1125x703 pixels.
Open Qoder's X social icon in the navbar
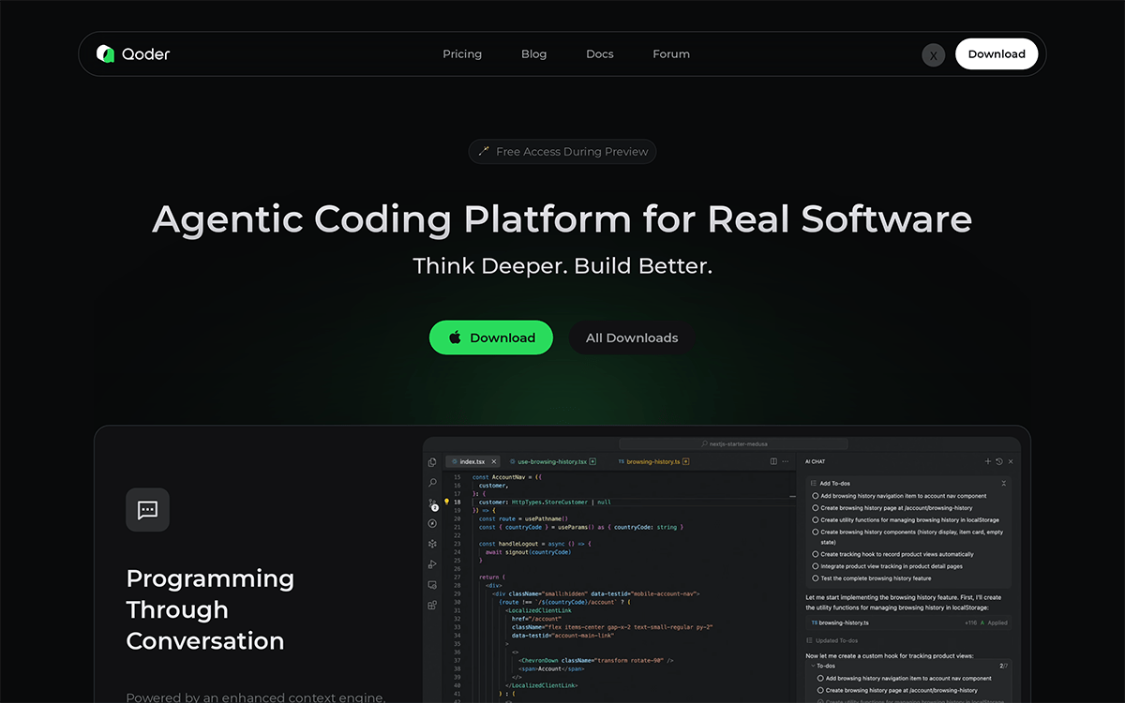coord(933,54)
